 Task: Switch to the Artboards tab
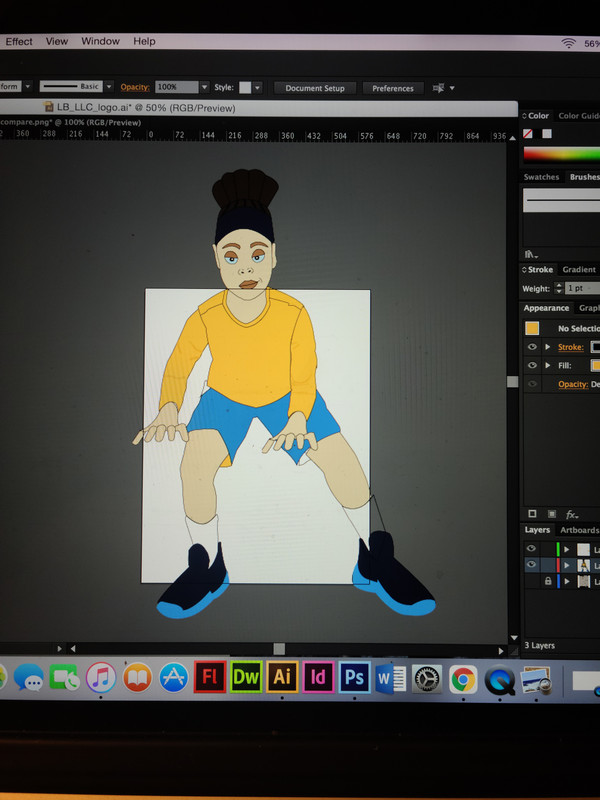[580, 530]
